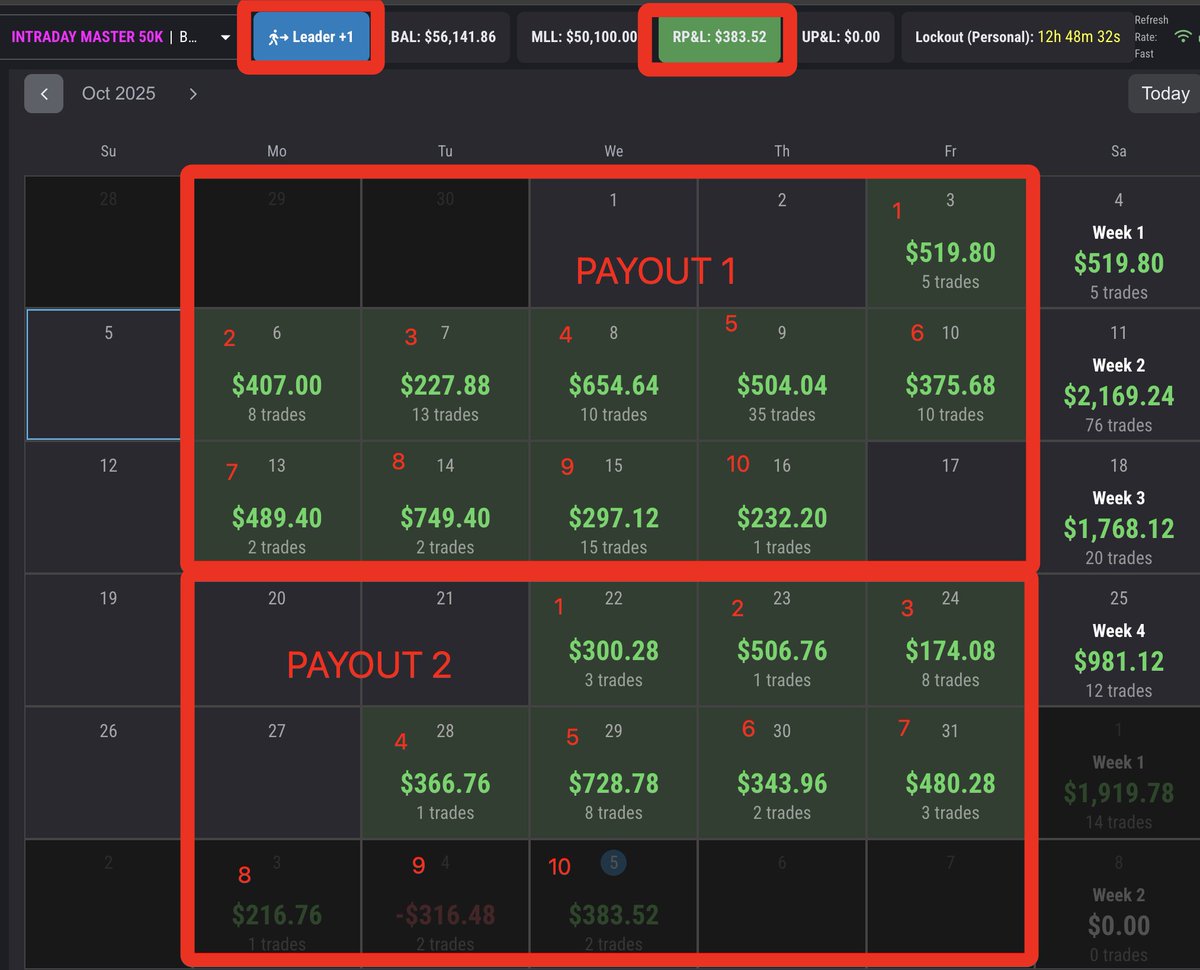Image resolution: width=1200 pixels, height=970 pixels.
Task: Select Oct 8 cell with $654.64
Action: tap(614, 374)
